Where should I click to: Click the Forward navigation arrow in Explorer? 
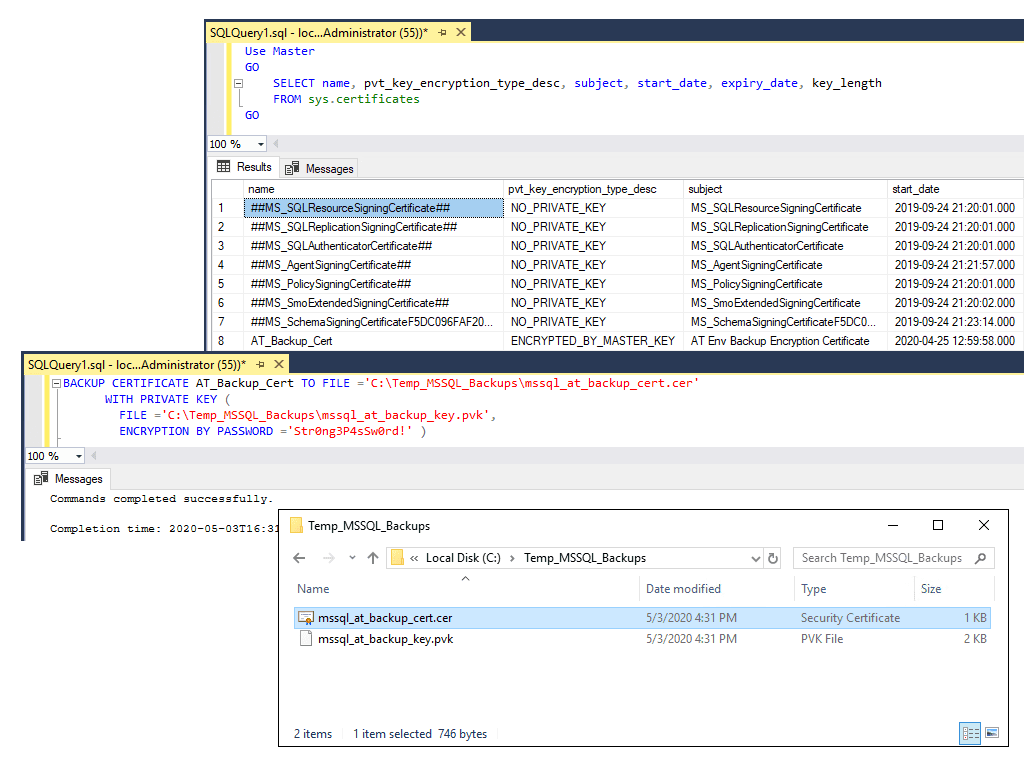(x=328, y=558)
